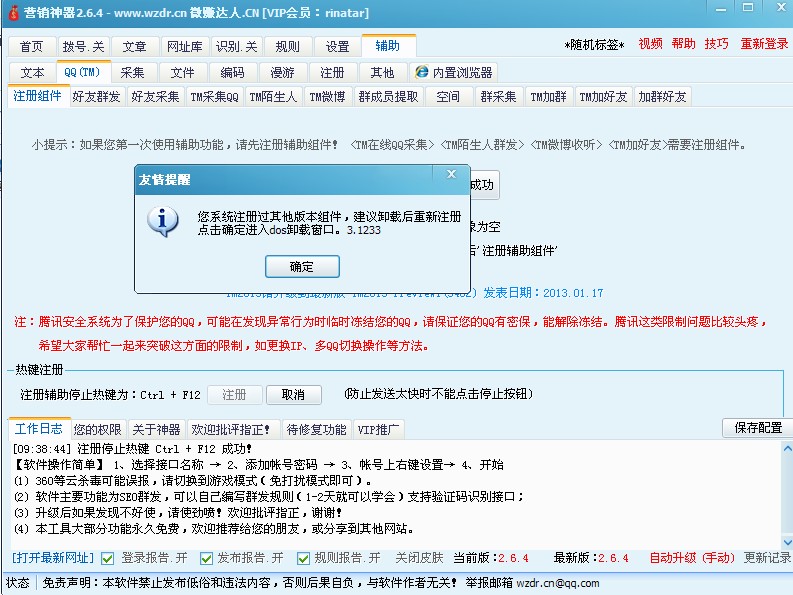Click the 技巧 link
The width and height of the screenshot is (793, 595).
717,44
